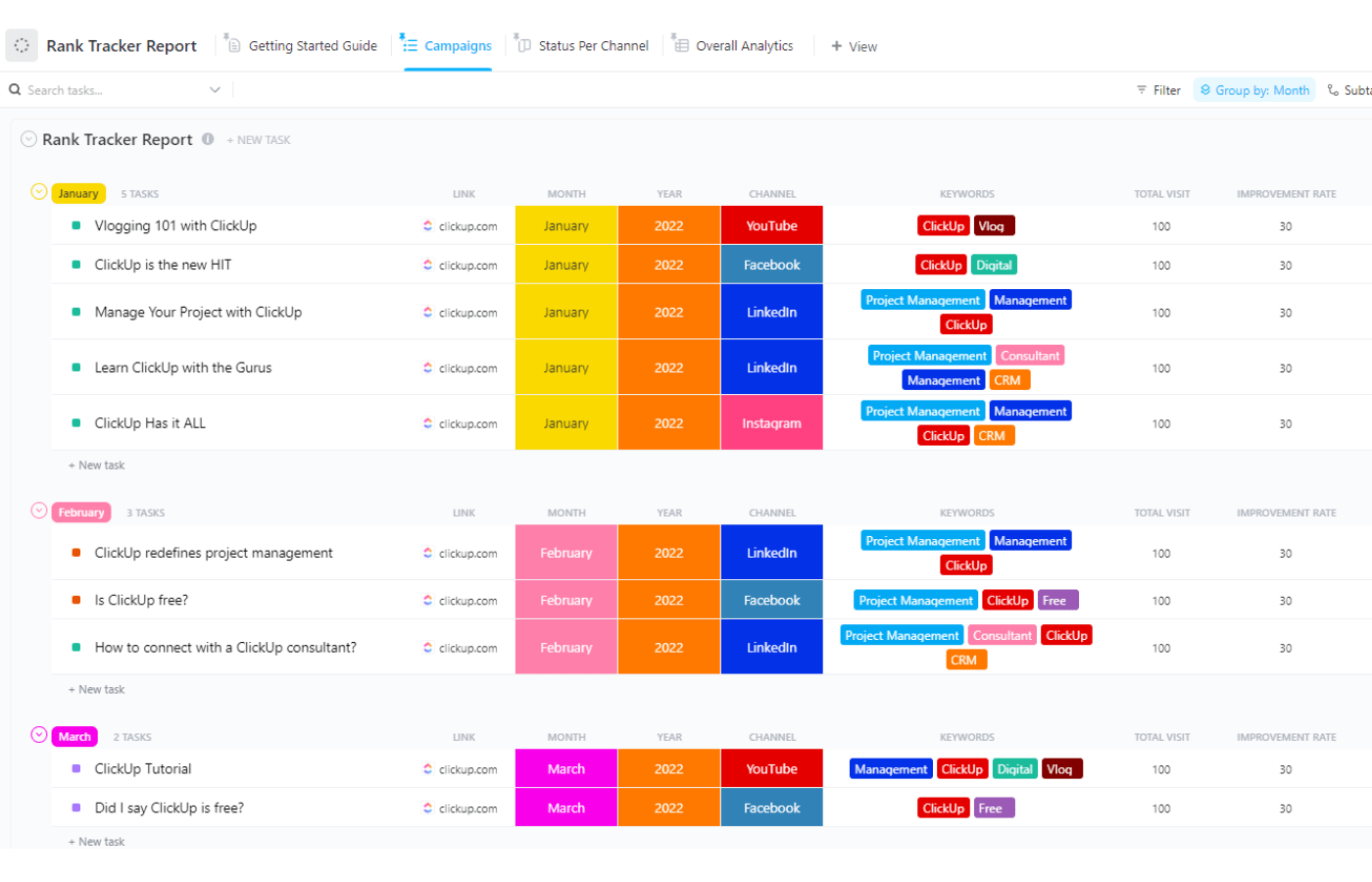Viewport: 1372px width, 882px height.
Task: Click the plus icon to add View
Action: pyautogui.click(x=836, y=46)
